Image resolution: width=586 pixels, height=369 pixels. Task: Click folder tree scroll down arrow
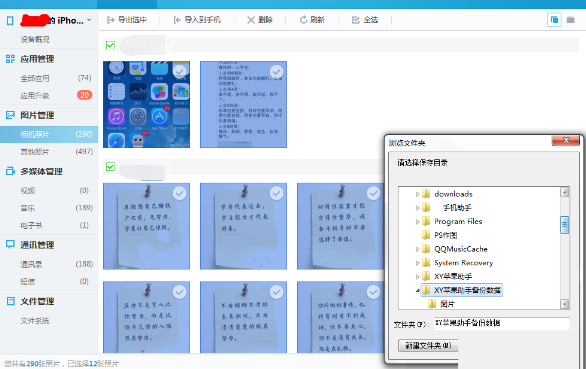point(565,304)
